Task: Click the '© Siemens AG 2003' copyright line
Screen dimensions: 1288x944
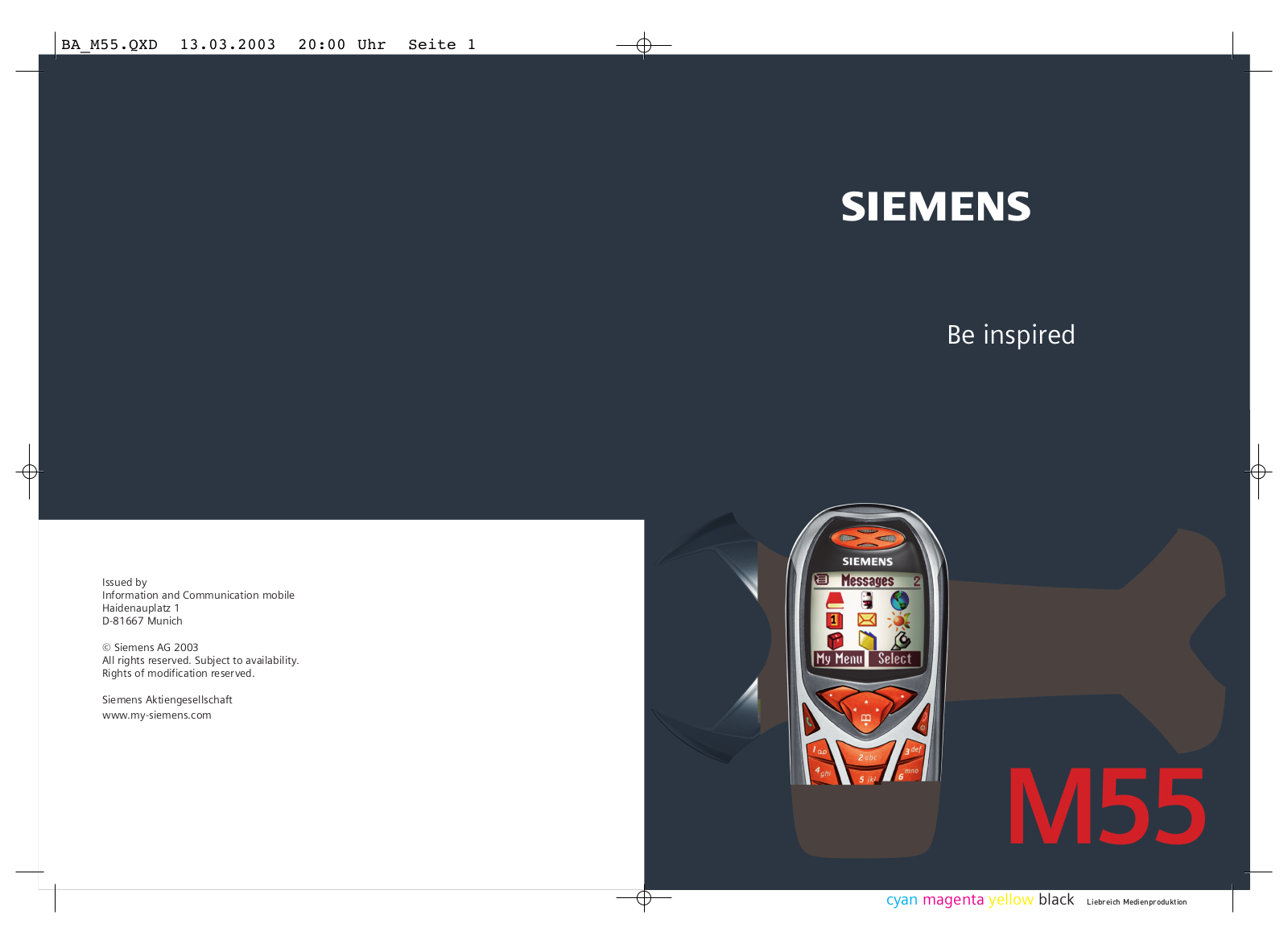Action: [150, 647]
